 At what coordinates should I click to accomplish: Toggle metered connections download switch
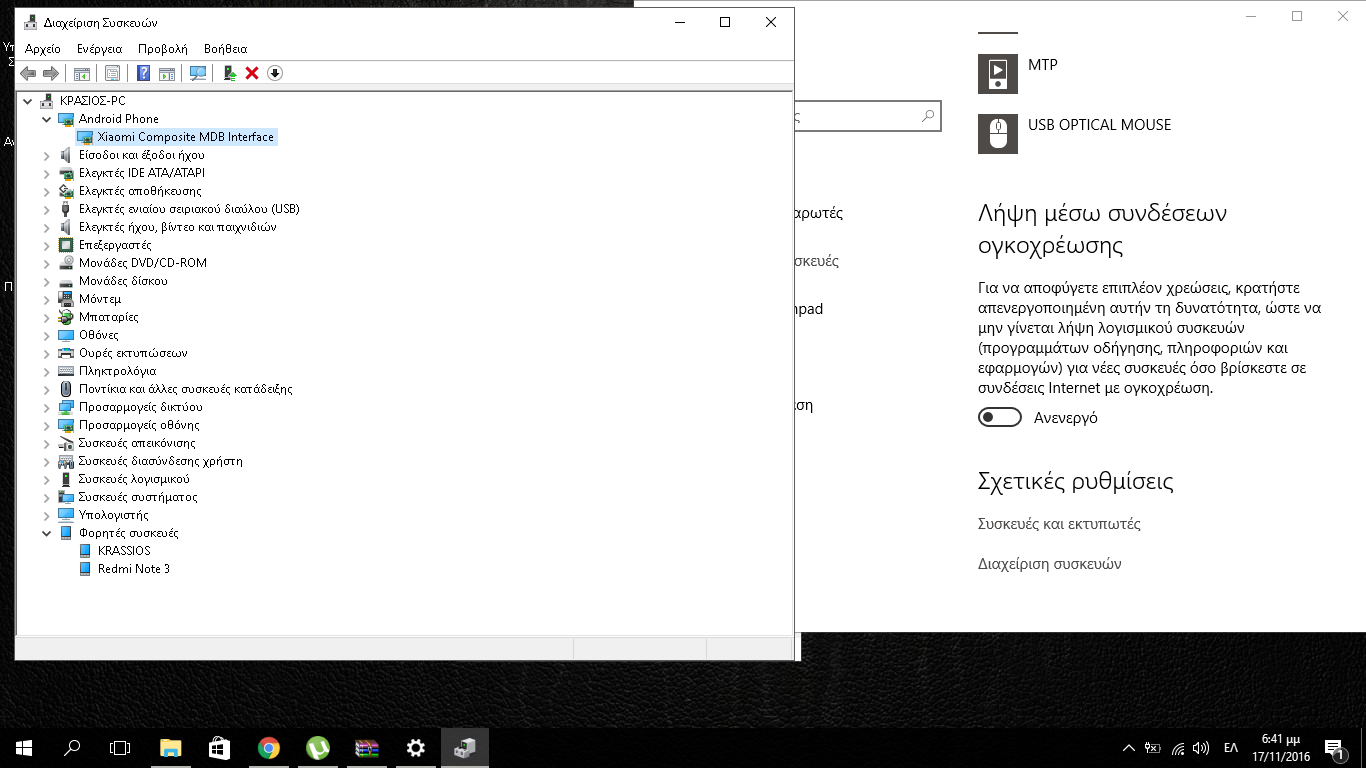(999, 417)
